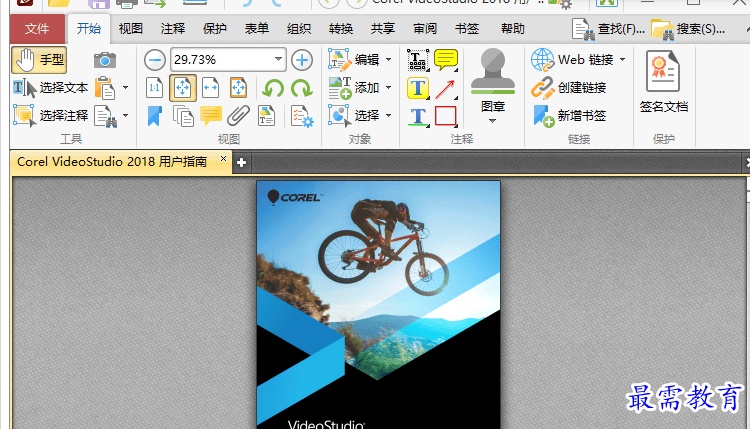The image size is (750, 429).
Task: Expand the Web Links dropdown arrow
Action: (622, 60)
